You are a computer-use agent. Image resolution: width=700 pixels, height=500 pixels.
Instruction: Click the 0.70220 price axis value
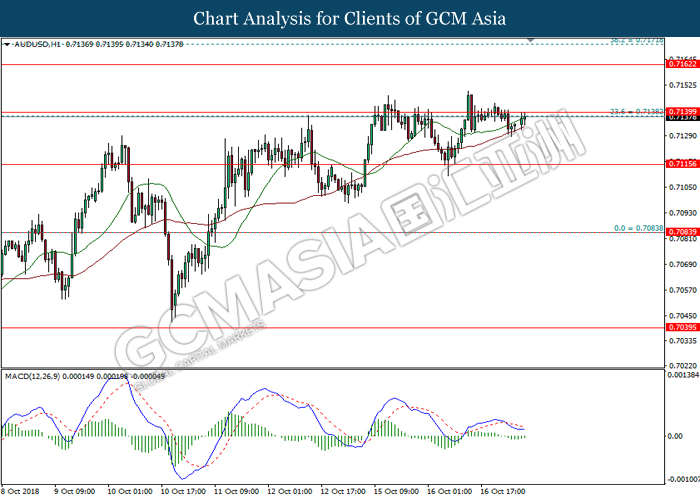(x=683, y=366)
